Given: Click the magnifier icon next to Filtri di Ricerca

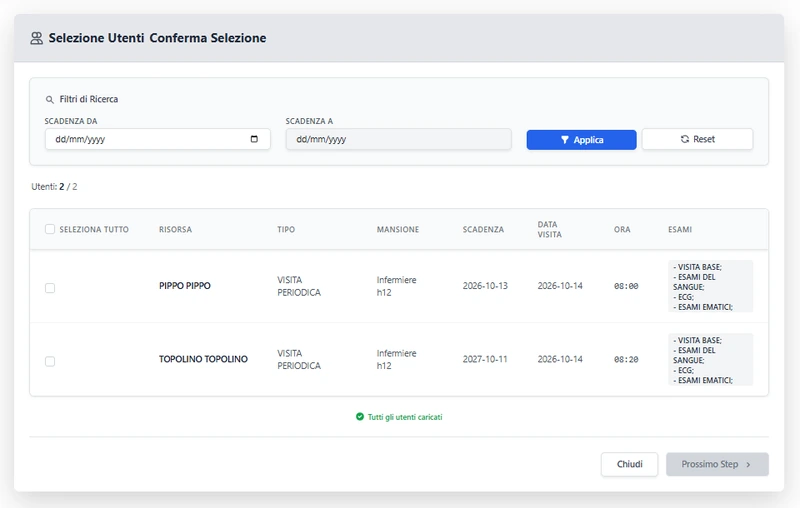Looking at the screenshot, I should 49,99.
